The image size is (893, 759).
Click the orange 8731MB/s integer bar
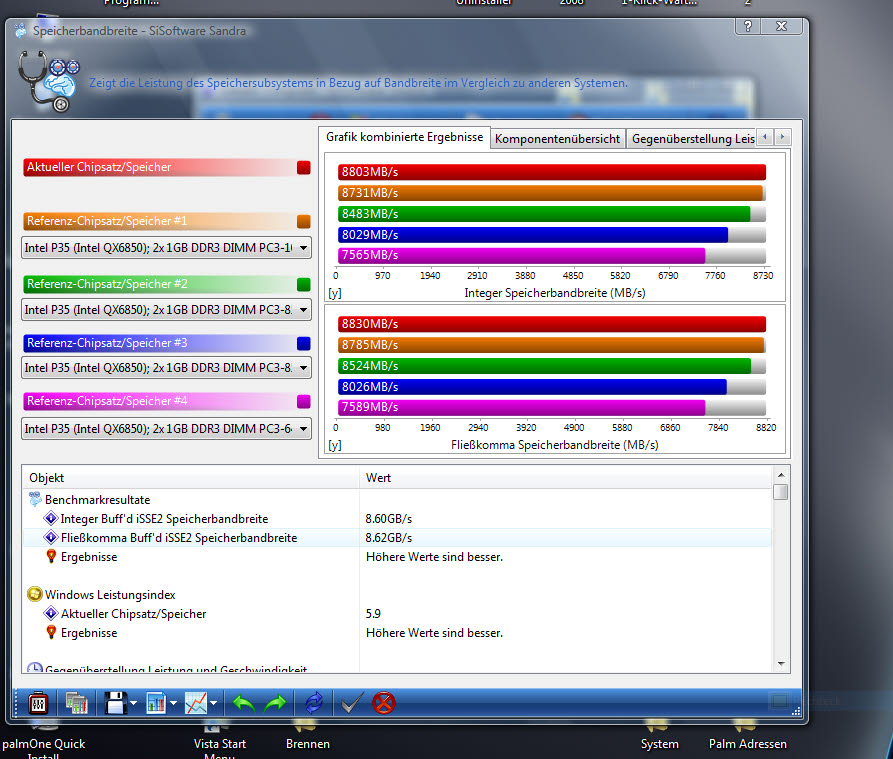click(550, 193)
